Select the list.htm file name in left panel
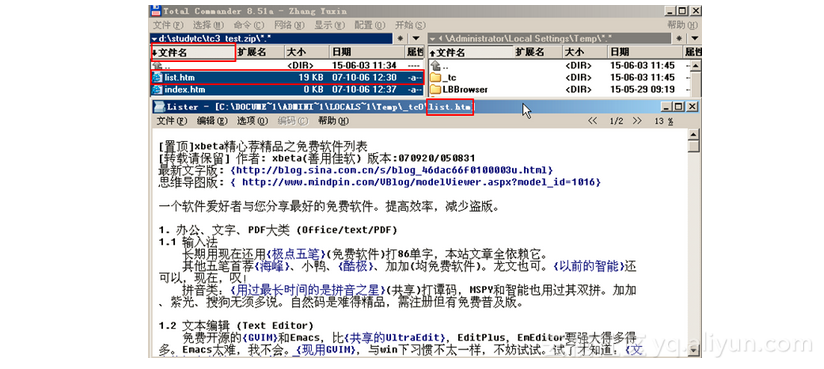 tap(179, 78)
